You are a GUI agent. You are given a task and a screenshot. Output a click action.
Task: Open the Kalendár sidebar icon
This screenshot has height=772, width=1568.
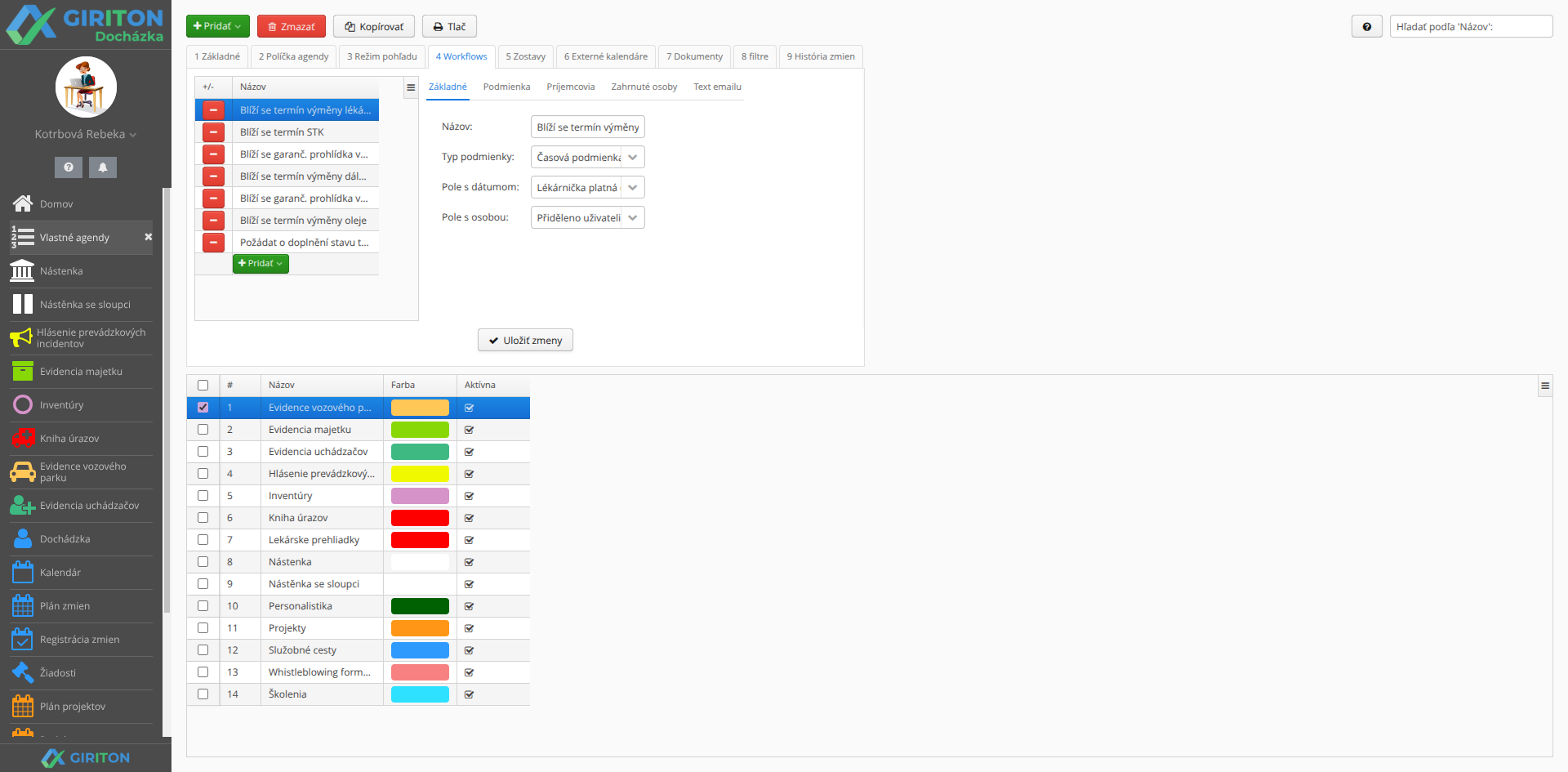(23, 572)
